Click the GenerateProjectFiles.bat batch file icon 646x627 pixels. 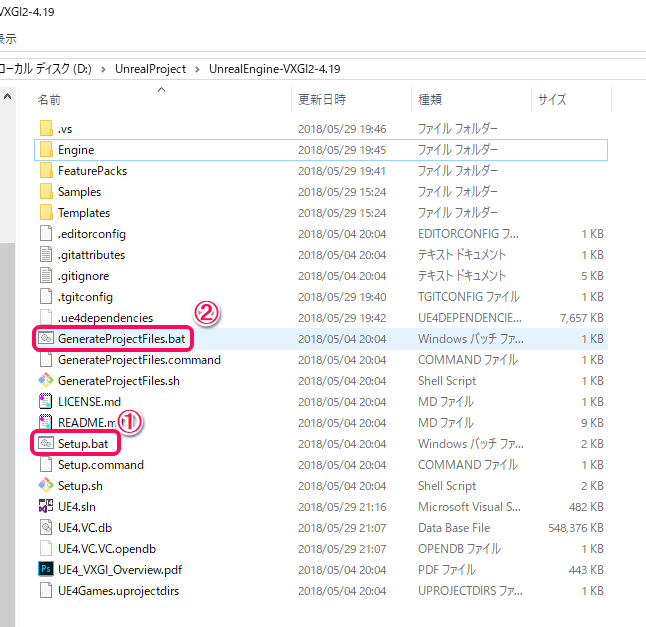point(46,339)
